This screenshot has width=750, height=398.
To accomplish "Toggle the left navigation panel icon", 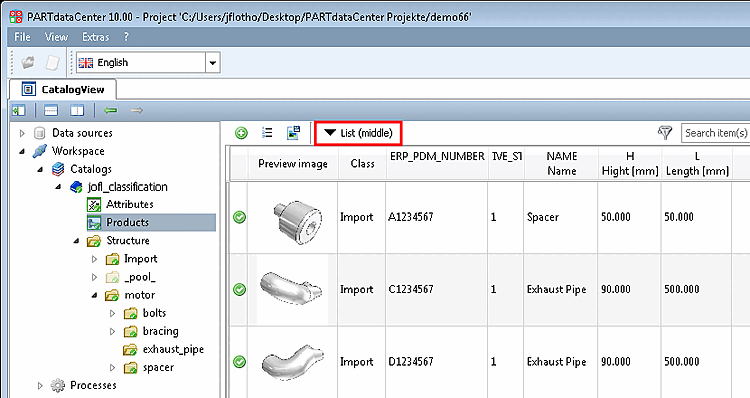I will click(x=19, y=111).
